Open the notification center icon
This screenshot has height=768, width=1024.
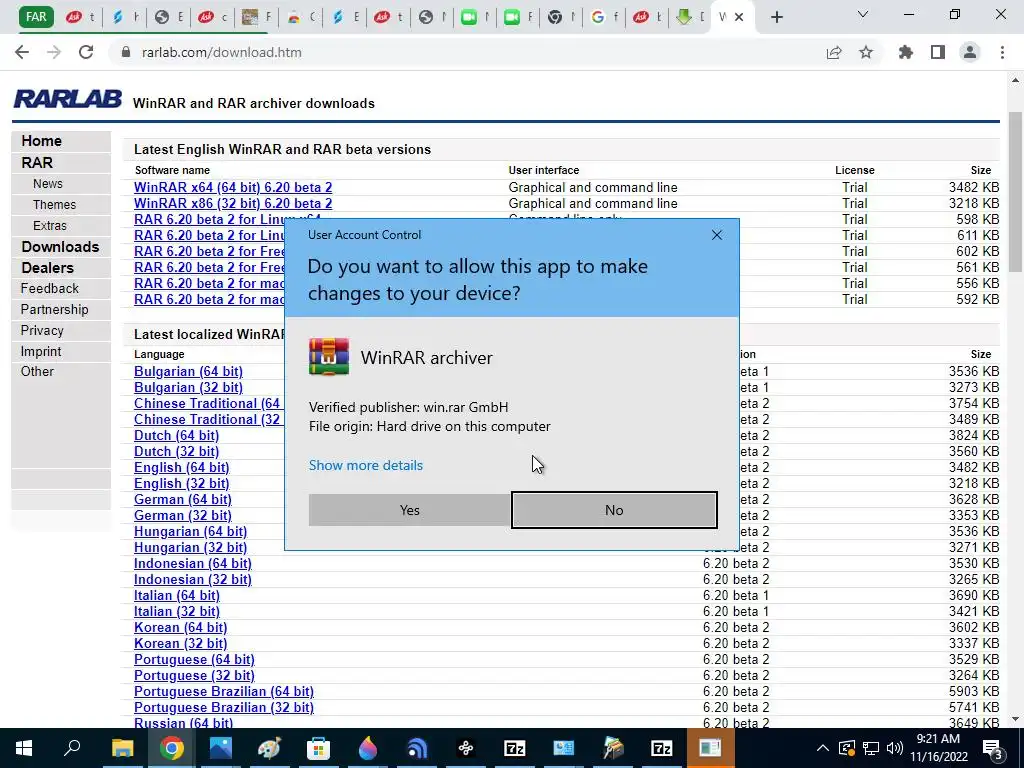click(x=992, y=748)
